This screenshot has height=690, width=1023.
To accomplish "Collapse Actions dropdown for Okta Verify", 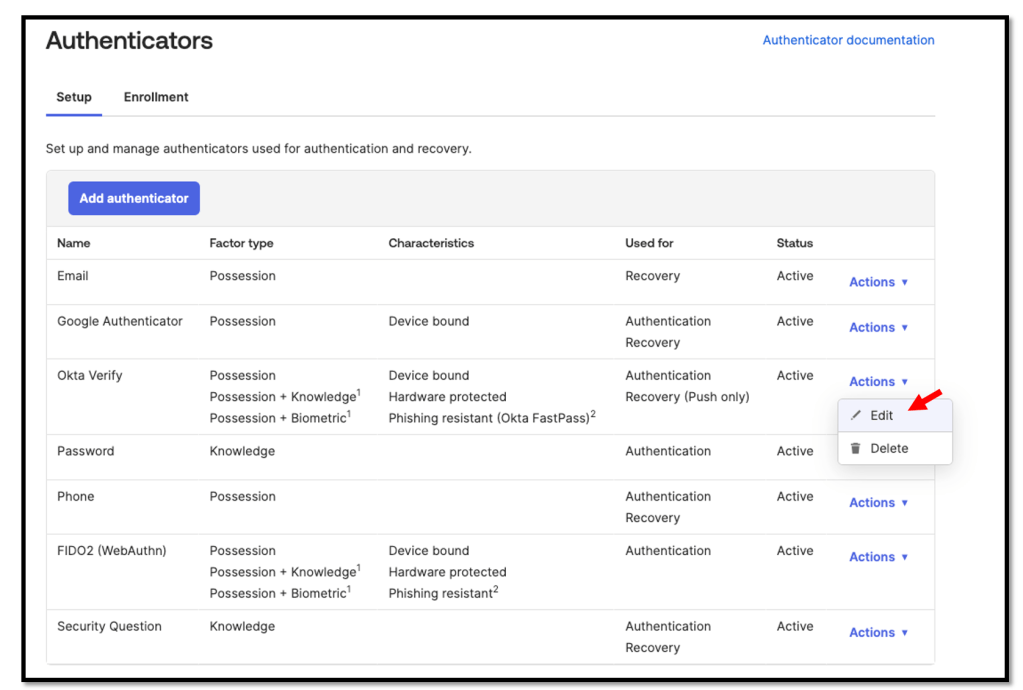I will 878,381.
